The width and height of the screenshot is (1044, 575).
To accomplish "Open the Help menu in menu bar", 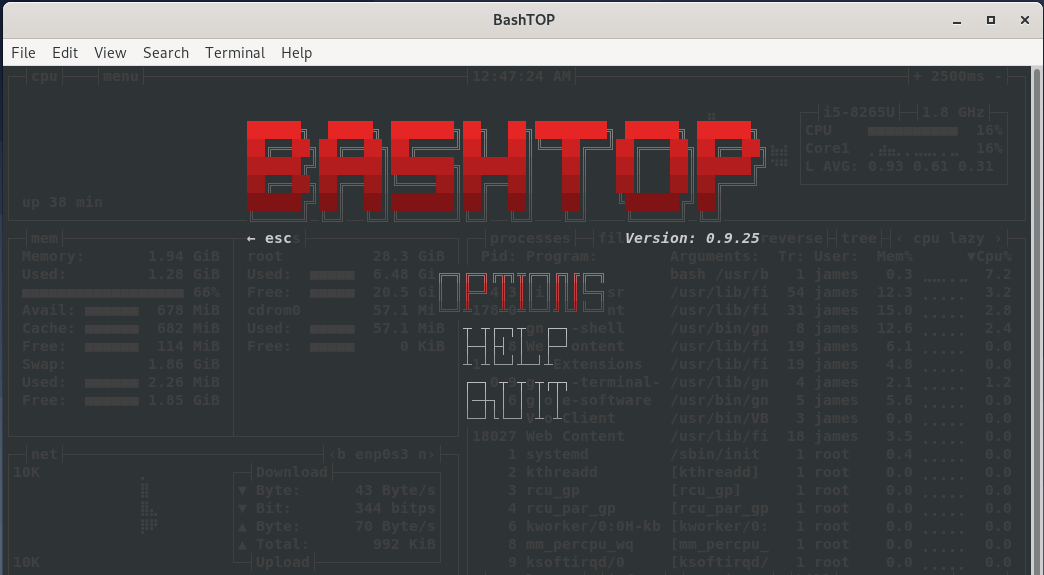I will pos(296,53).
